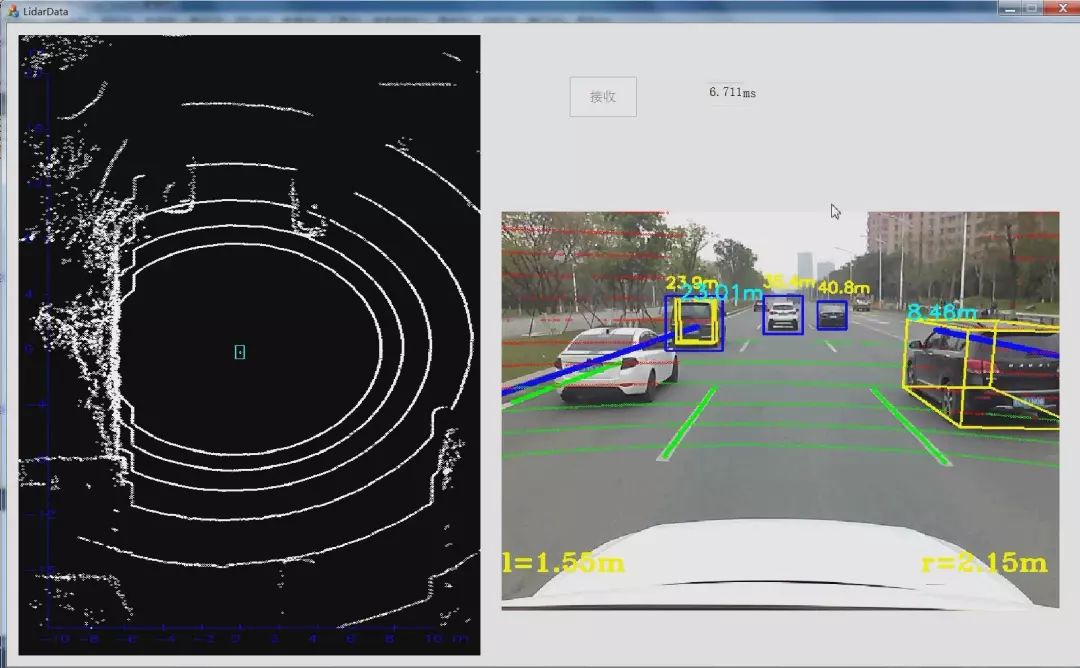Image resolution: width=1080 pixels, height=668 pixels.
Task: Select the blue box around the 35.4m vehicle
Action: [782, 314]
